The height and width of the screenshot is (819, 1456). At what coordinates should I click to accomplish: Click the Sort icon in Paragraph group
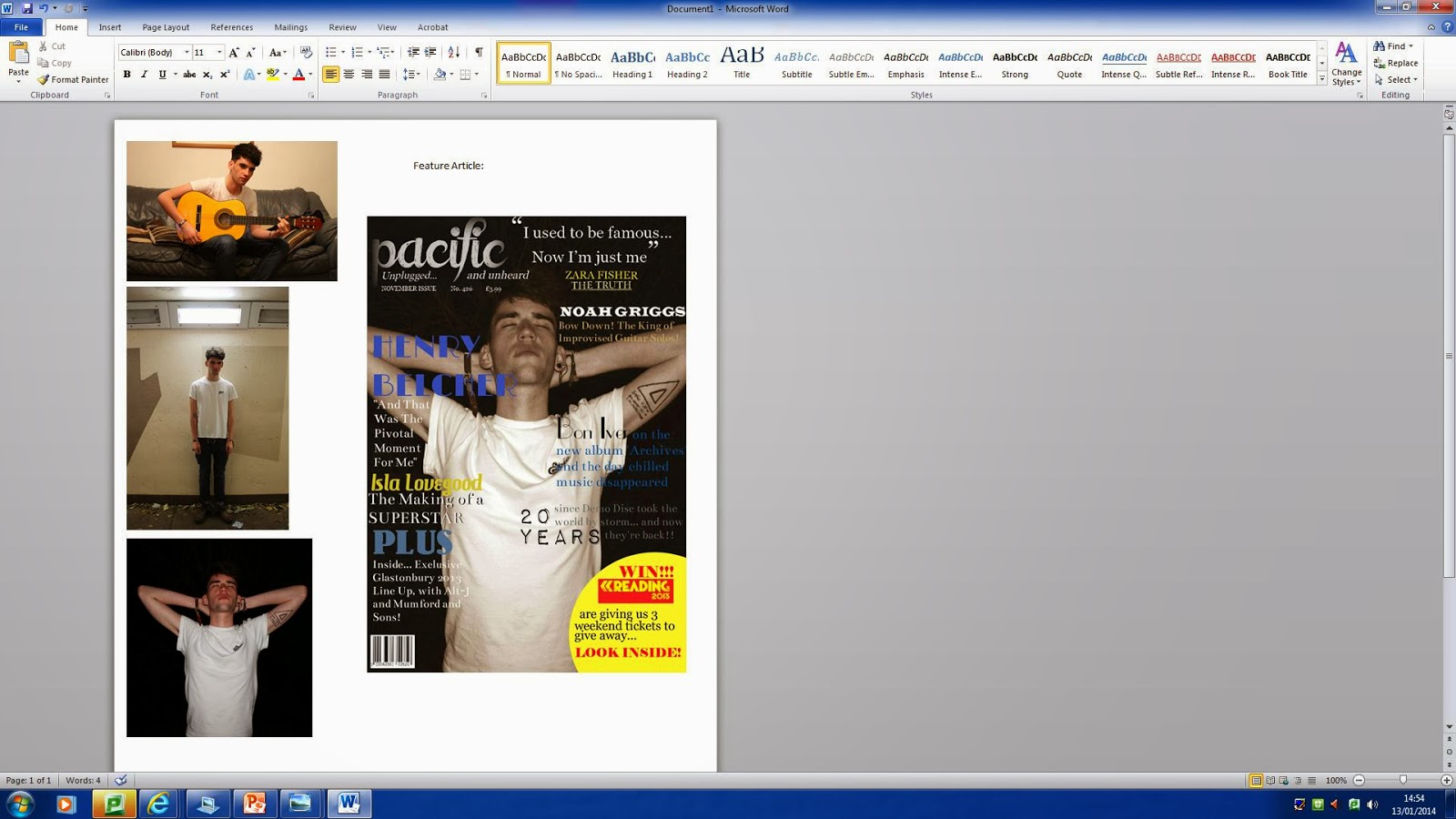point(454,52)
